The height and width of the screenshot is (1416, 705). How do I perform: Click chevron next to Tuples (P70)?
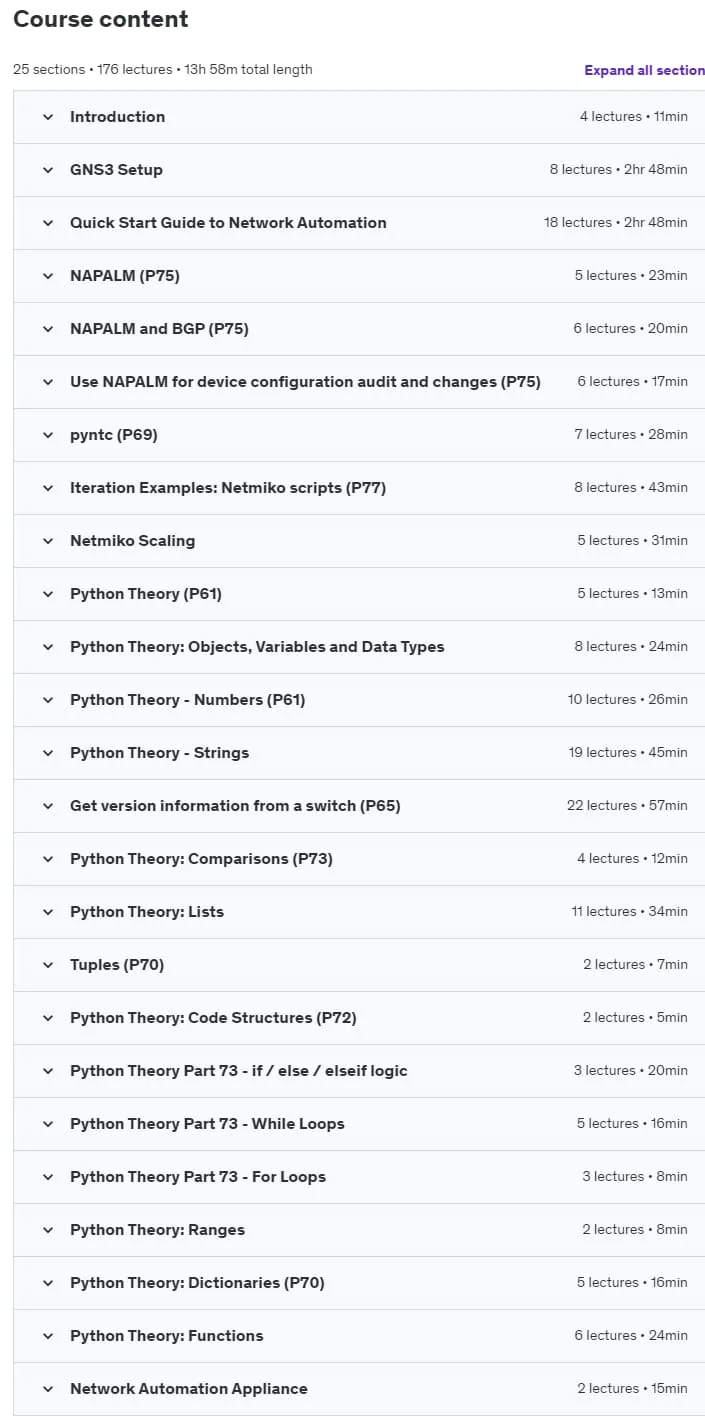(x=47, y=965)
